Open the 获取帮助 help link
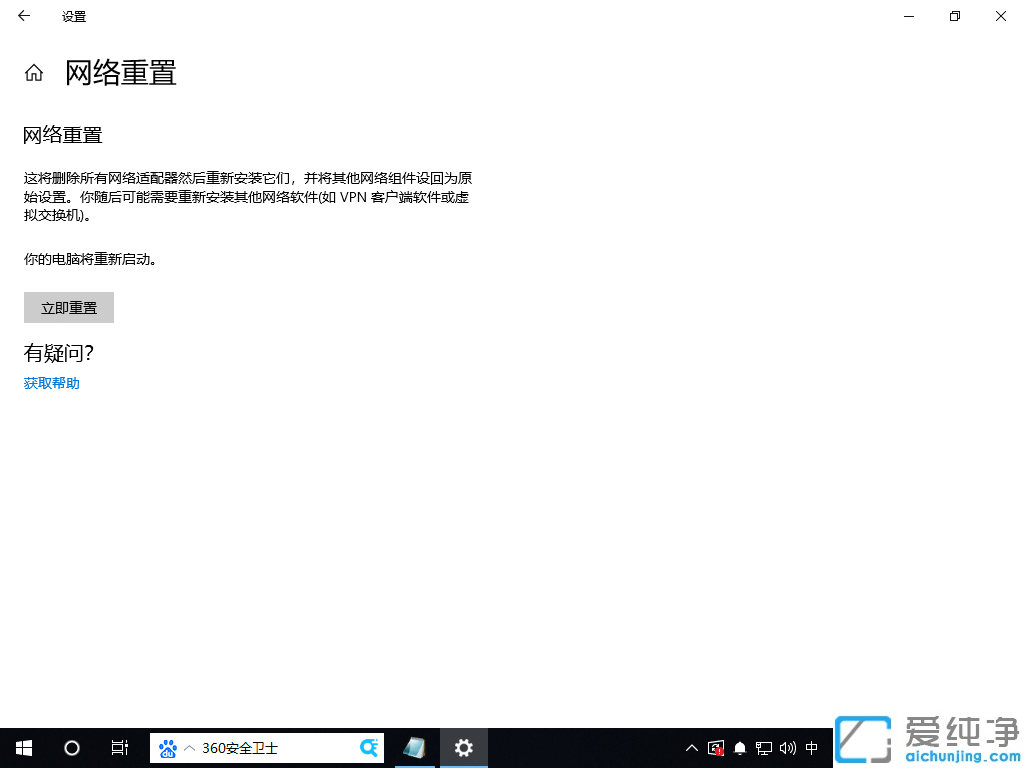Screen dimensions: 1024x768 [x=50, y=383]
